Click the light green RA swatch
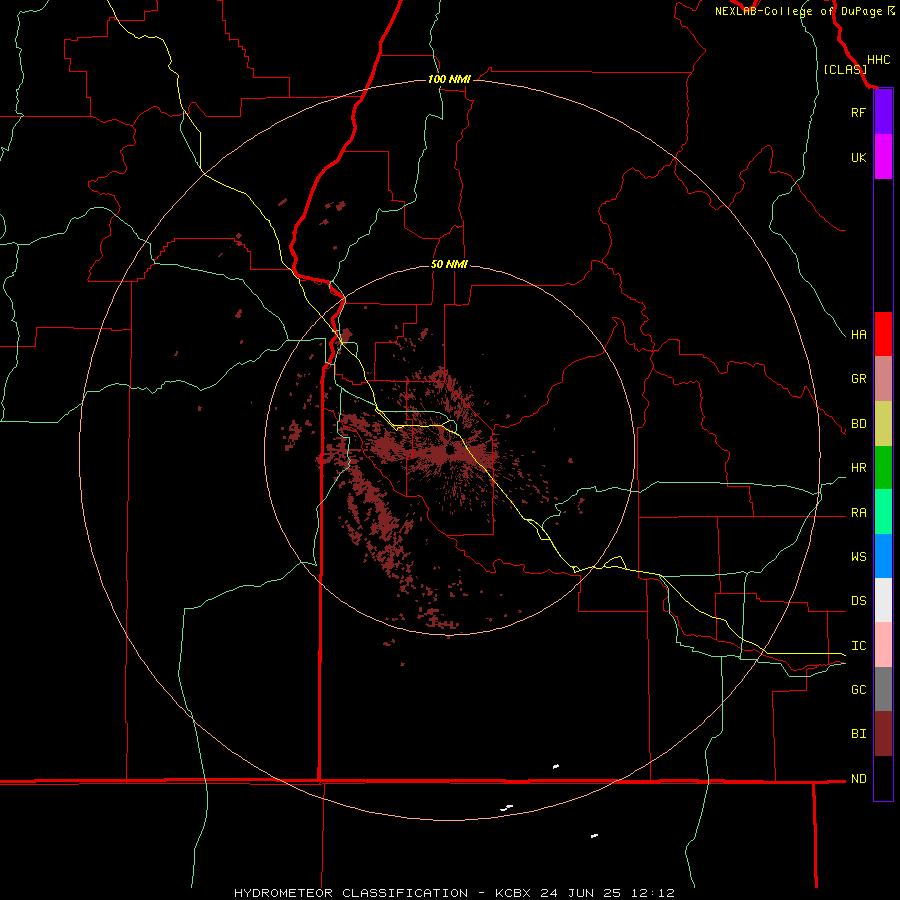Screen dimensions: 900x900 (x=883, y=512)
